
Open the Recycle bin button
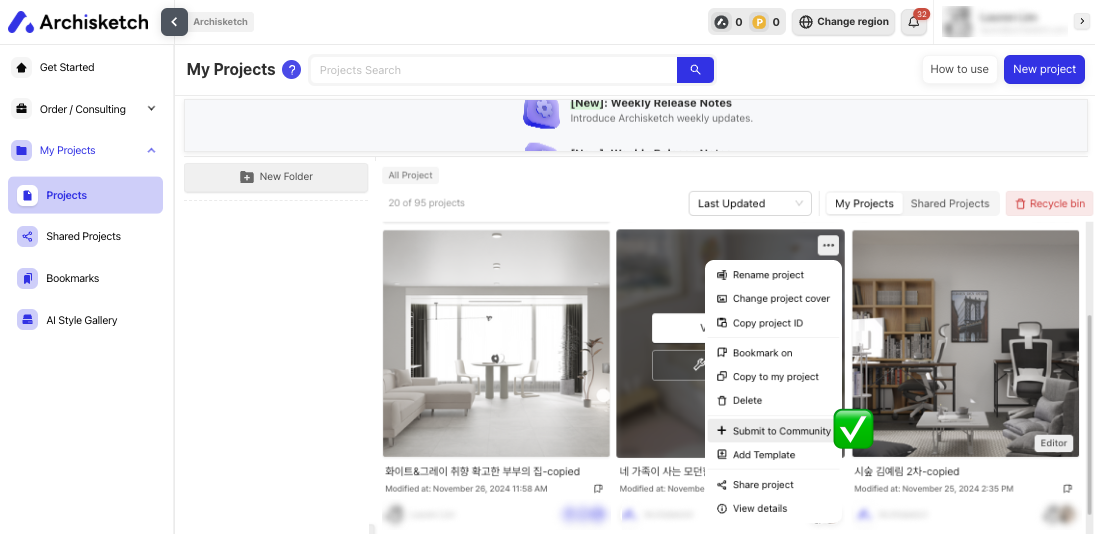pyautogui.click(x=1049, y=203)
